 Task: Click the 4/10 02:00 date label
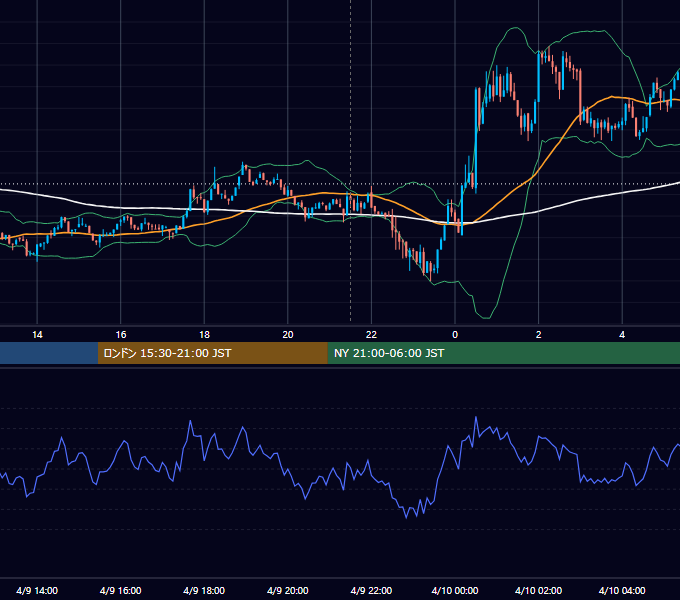point(539,590)
